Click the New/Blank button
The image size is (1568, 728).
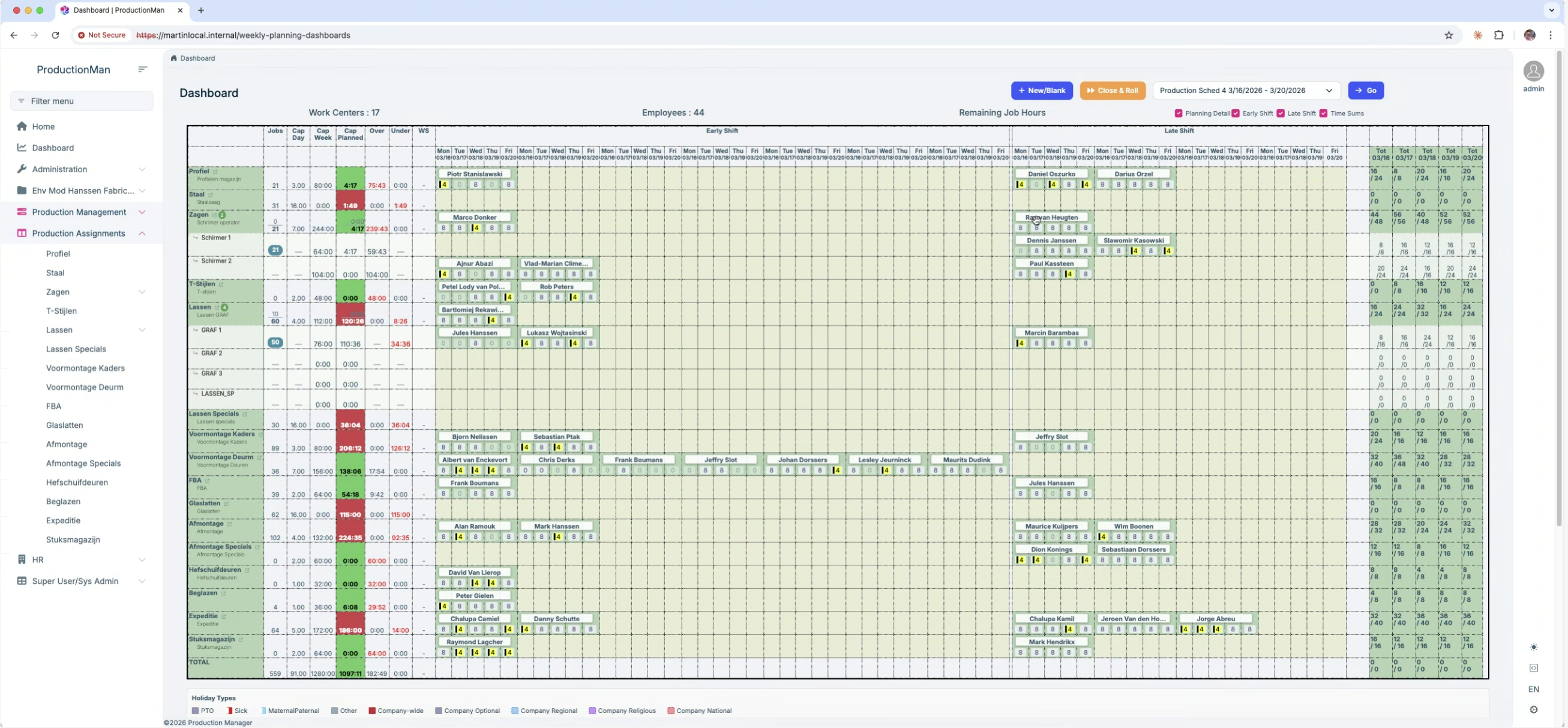(1042, 90)
